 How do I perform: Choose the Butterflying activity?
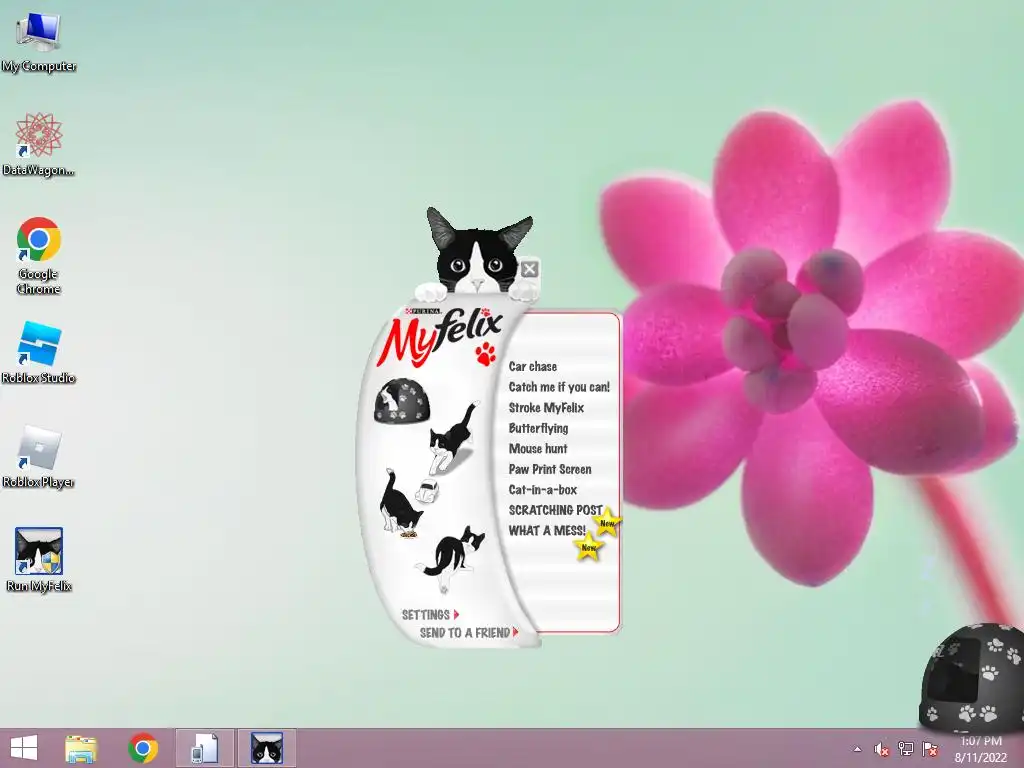click(538, 428)
